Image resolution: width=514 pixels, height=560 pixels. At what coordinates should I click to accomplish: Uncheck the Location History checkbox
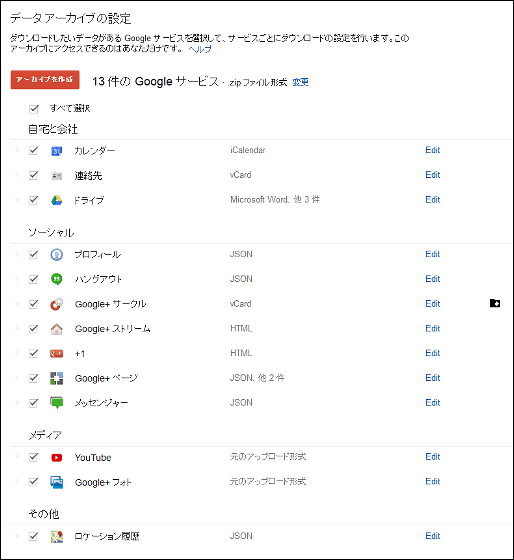coord(34,536)
